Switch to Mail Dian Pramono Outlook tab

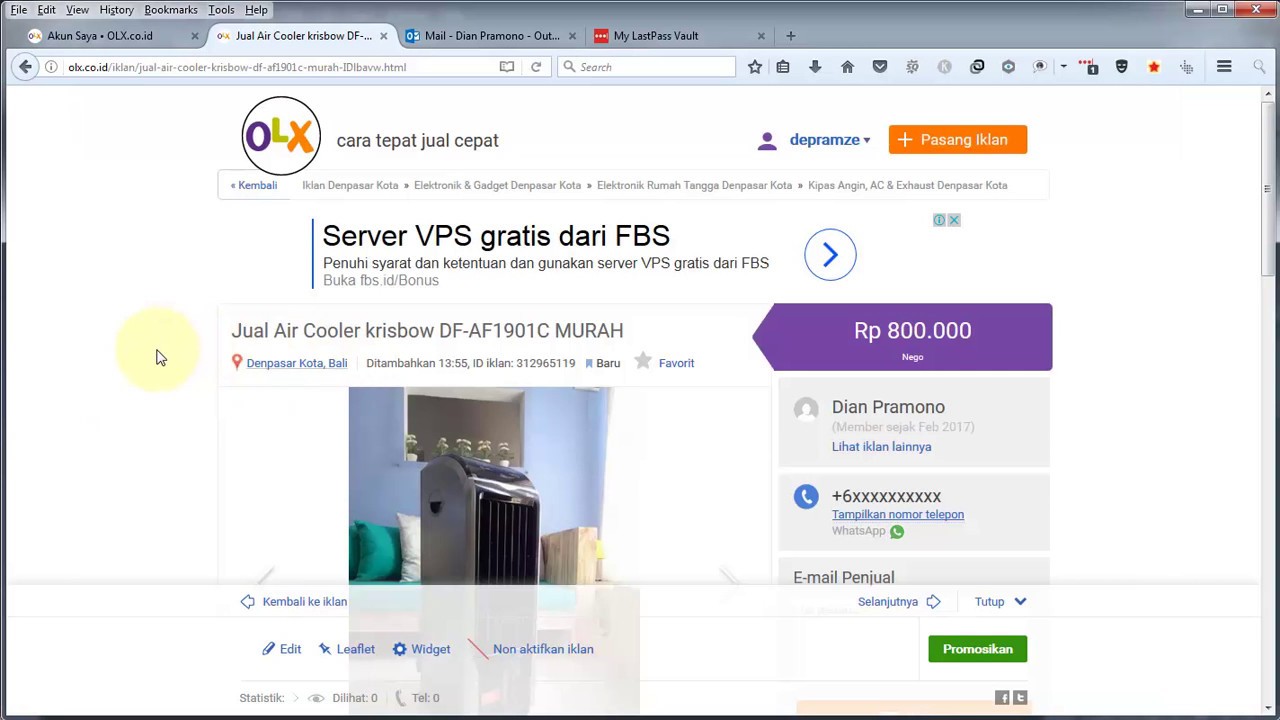coord(492,36)
